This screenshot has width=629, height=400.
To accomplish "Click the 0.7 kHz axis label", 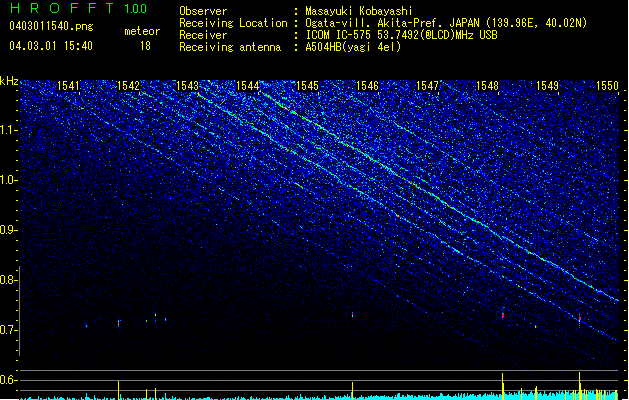I will pyautogui.click(x=8, y=330).
